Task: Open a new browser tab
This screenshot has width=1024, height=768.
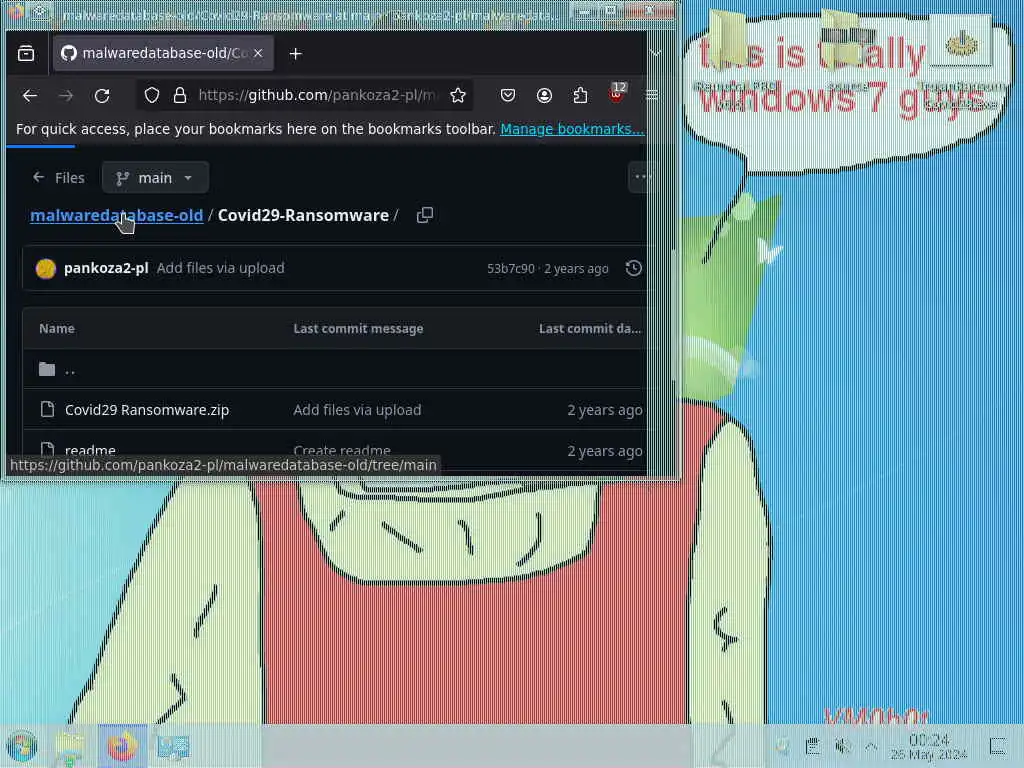Action: click(x=296, y=54)
